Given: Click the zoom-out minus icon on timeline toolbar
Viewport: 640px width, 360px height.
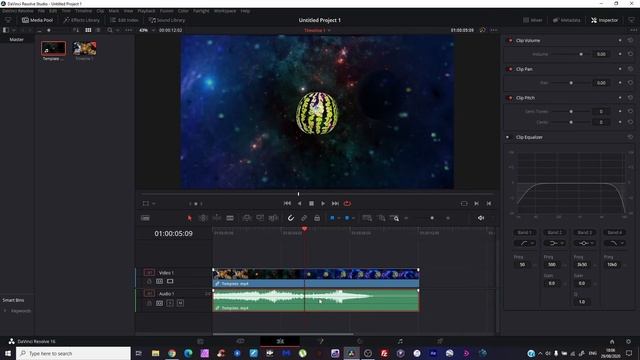Looking at the screenshot, I should click(x=406, y=218).
